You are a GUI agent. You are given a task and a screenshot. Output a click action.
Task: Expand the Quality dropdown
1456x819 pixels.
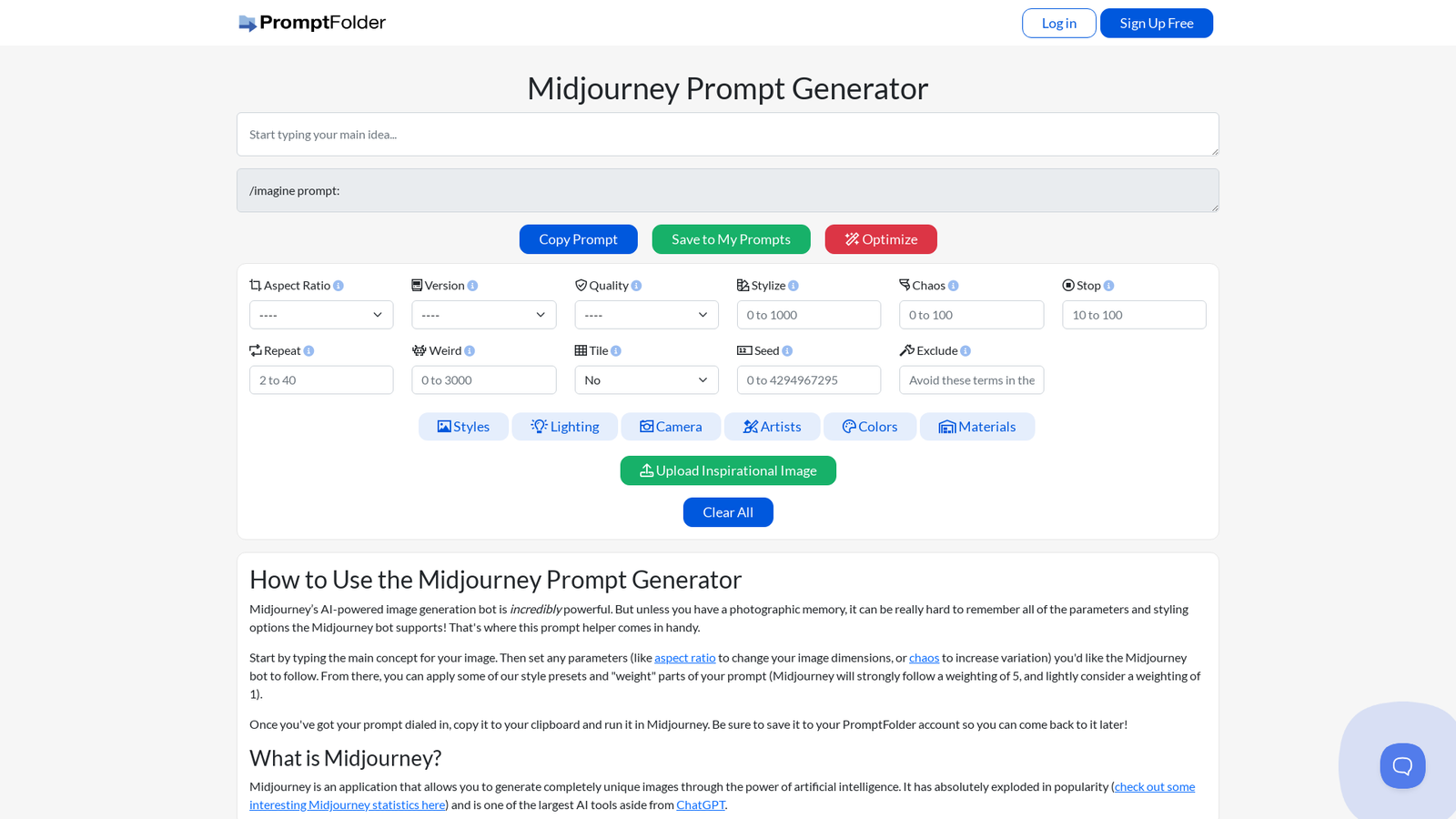tap(646, 315)
